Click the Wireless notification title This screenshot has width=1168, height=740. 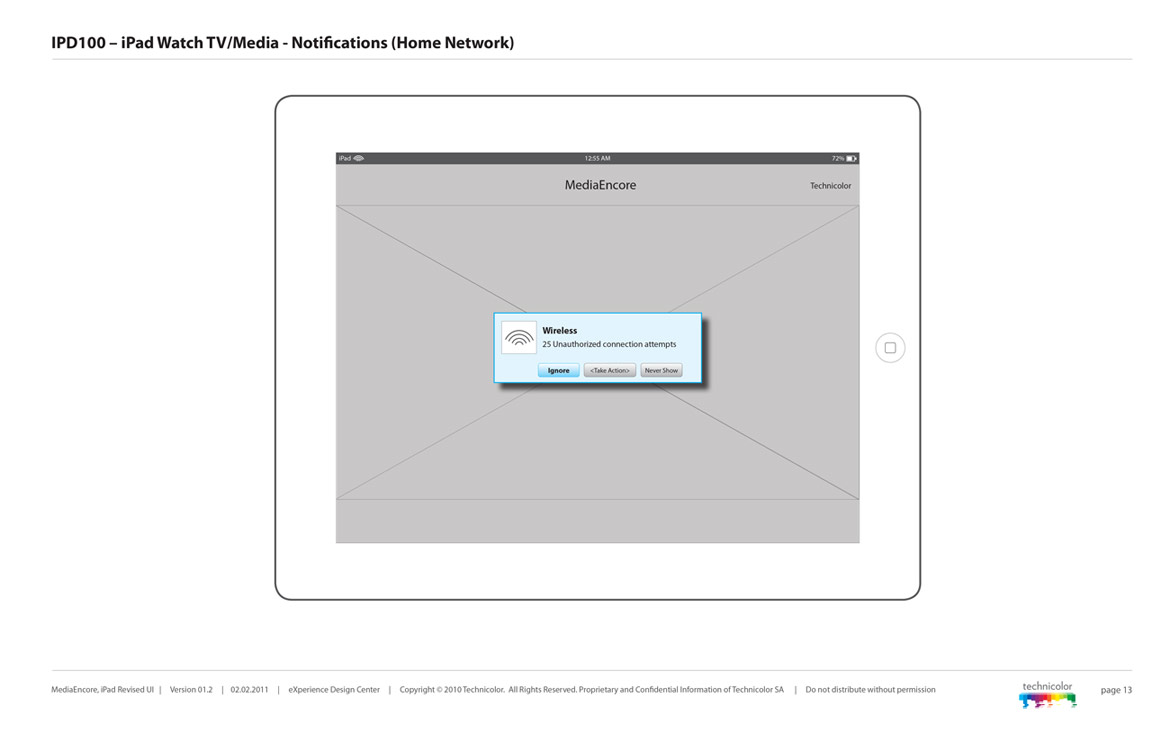(559, 330)
